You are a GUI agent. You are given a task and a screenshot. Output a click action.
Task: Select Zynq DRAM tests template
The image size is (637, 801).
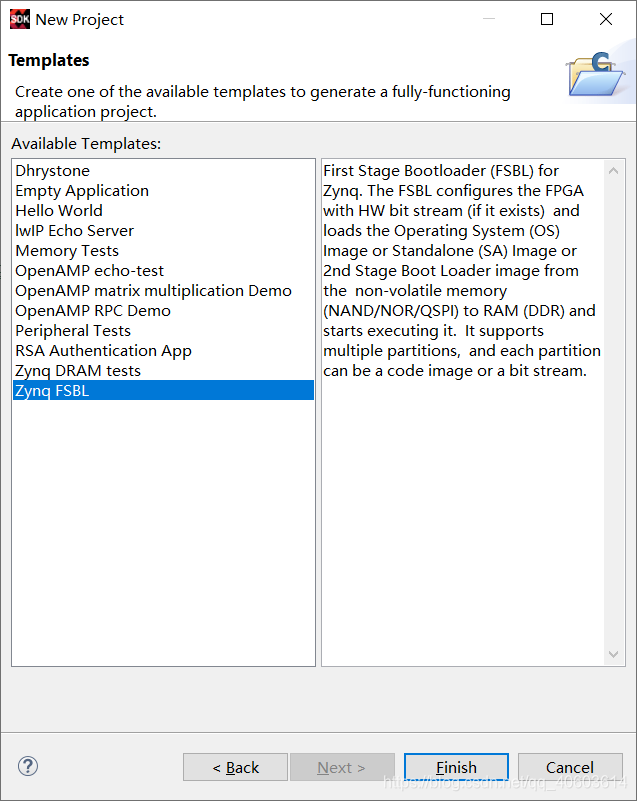pyautogui.click(x=163, y=370)
